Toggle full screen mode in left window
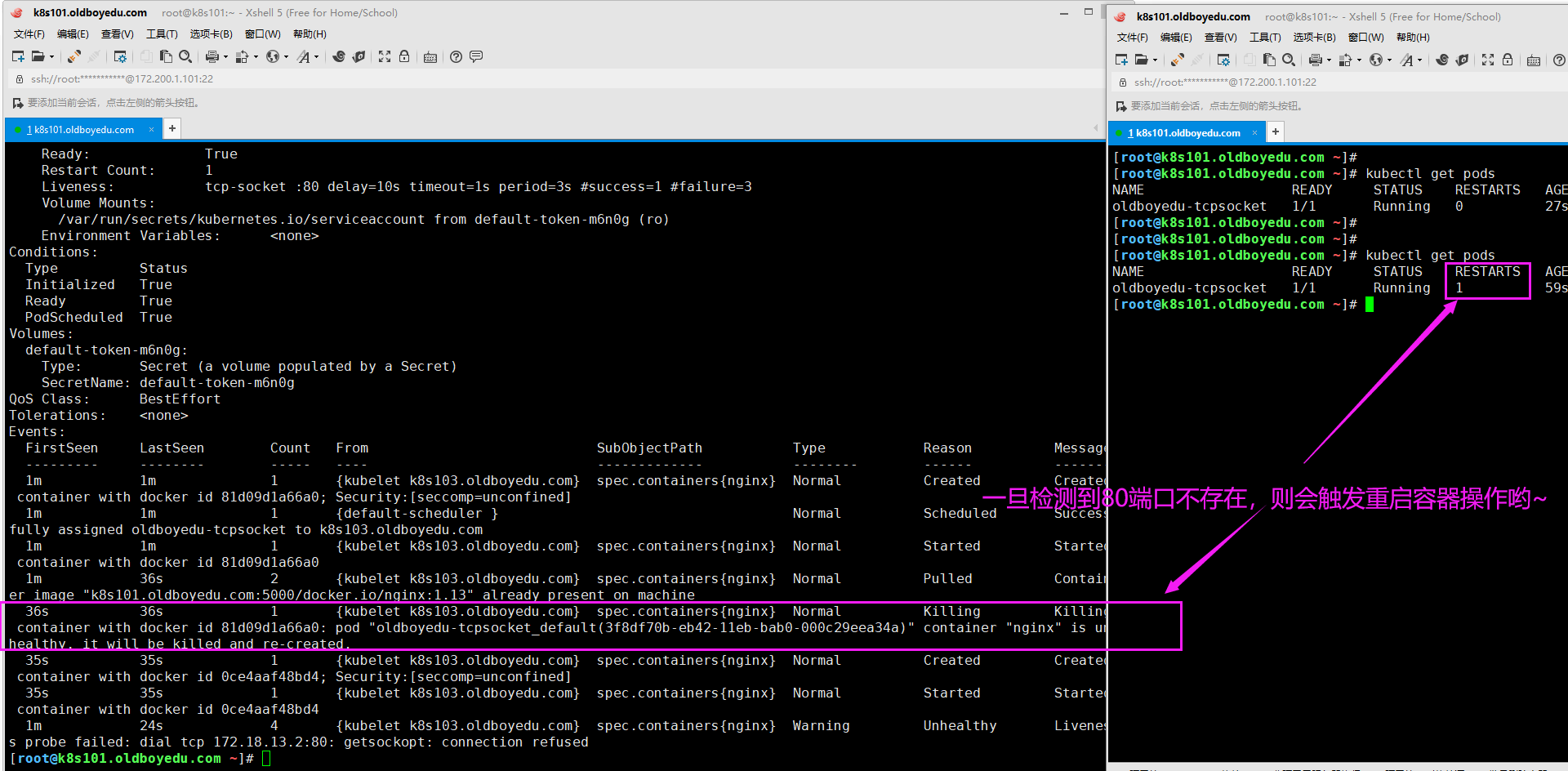This screenshot has height=771, width=1568. tap(385, 56)
